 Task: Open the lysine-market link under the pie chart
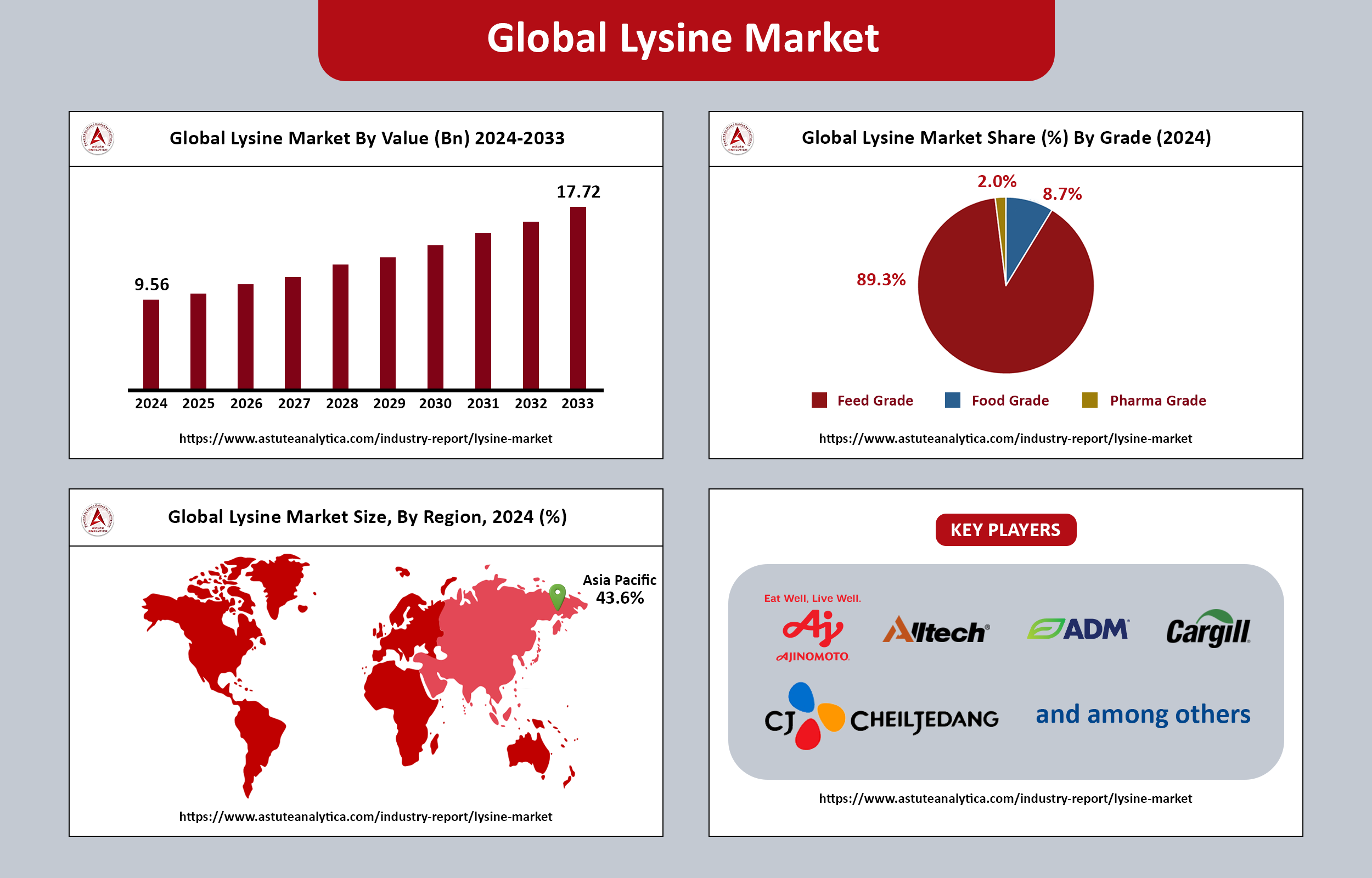pos(1005,438)
